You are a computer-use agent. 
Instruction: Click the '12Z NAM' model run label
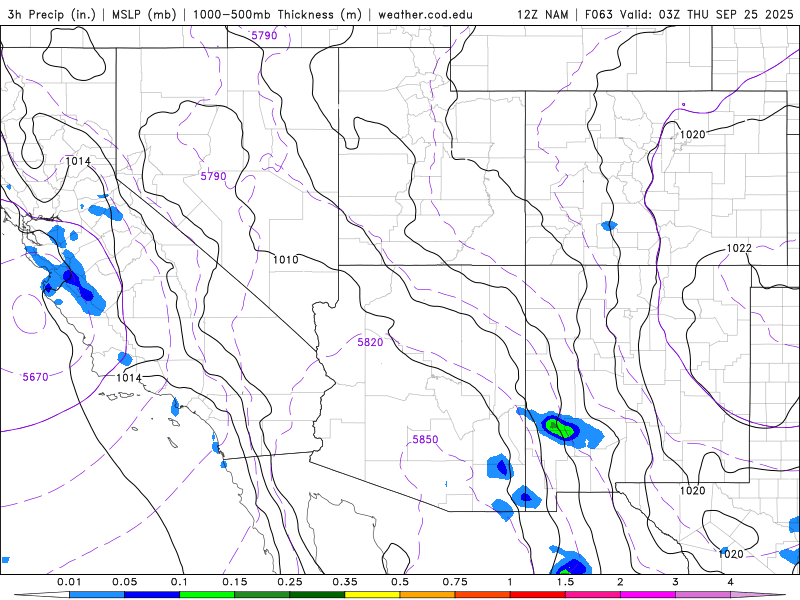(x=542, y=14)
